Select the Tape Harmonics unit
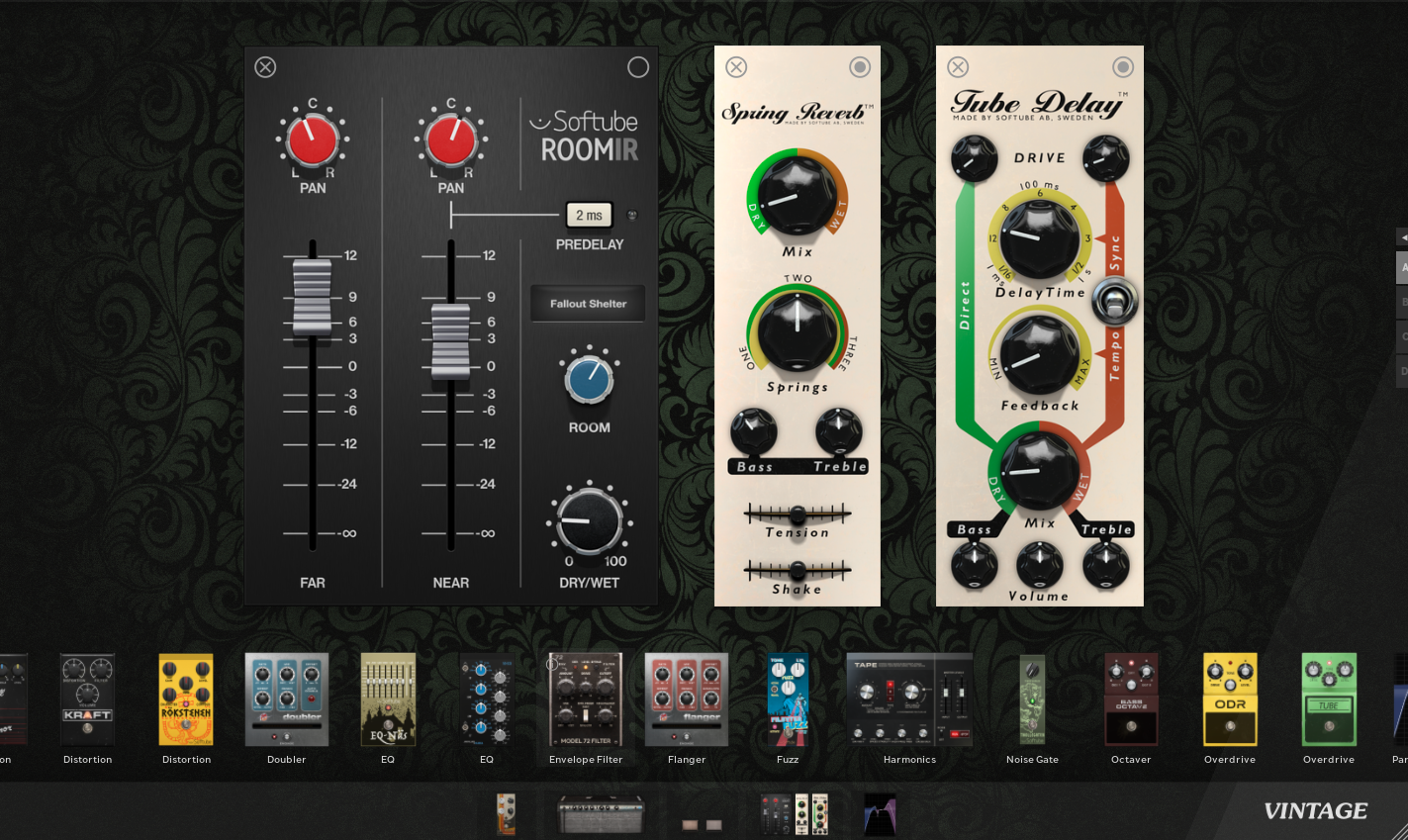The width and height of the screenshot is (1408, 840). point(909,700)
